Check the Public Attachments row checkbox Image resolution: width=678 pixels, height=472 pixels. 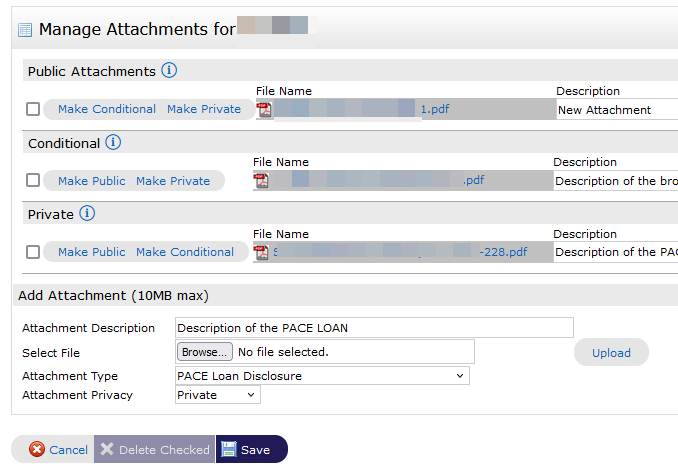(33, 109)
